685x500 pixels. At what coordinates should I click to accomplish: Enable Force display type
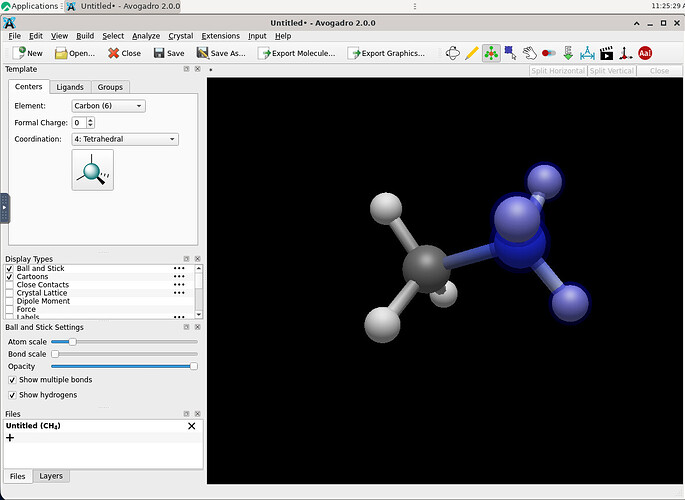(10, 309)
